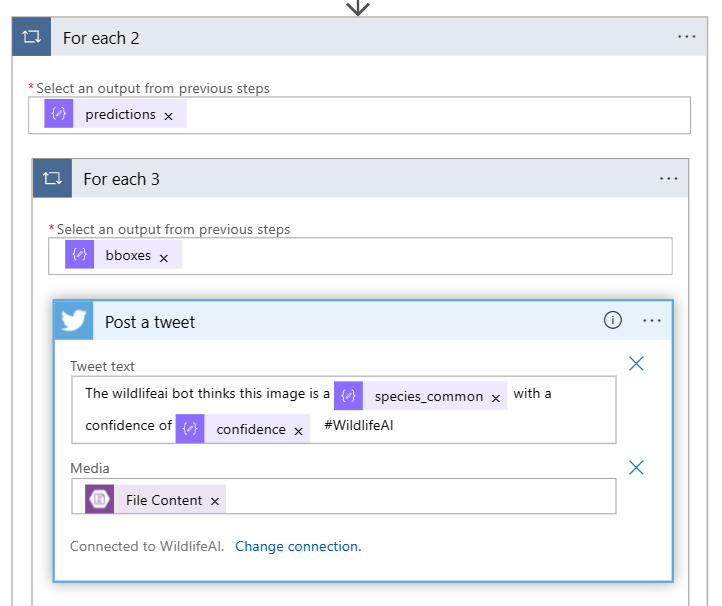
Task: Open the For each 3 ellipsis menu
Action: tap(668, 179)
